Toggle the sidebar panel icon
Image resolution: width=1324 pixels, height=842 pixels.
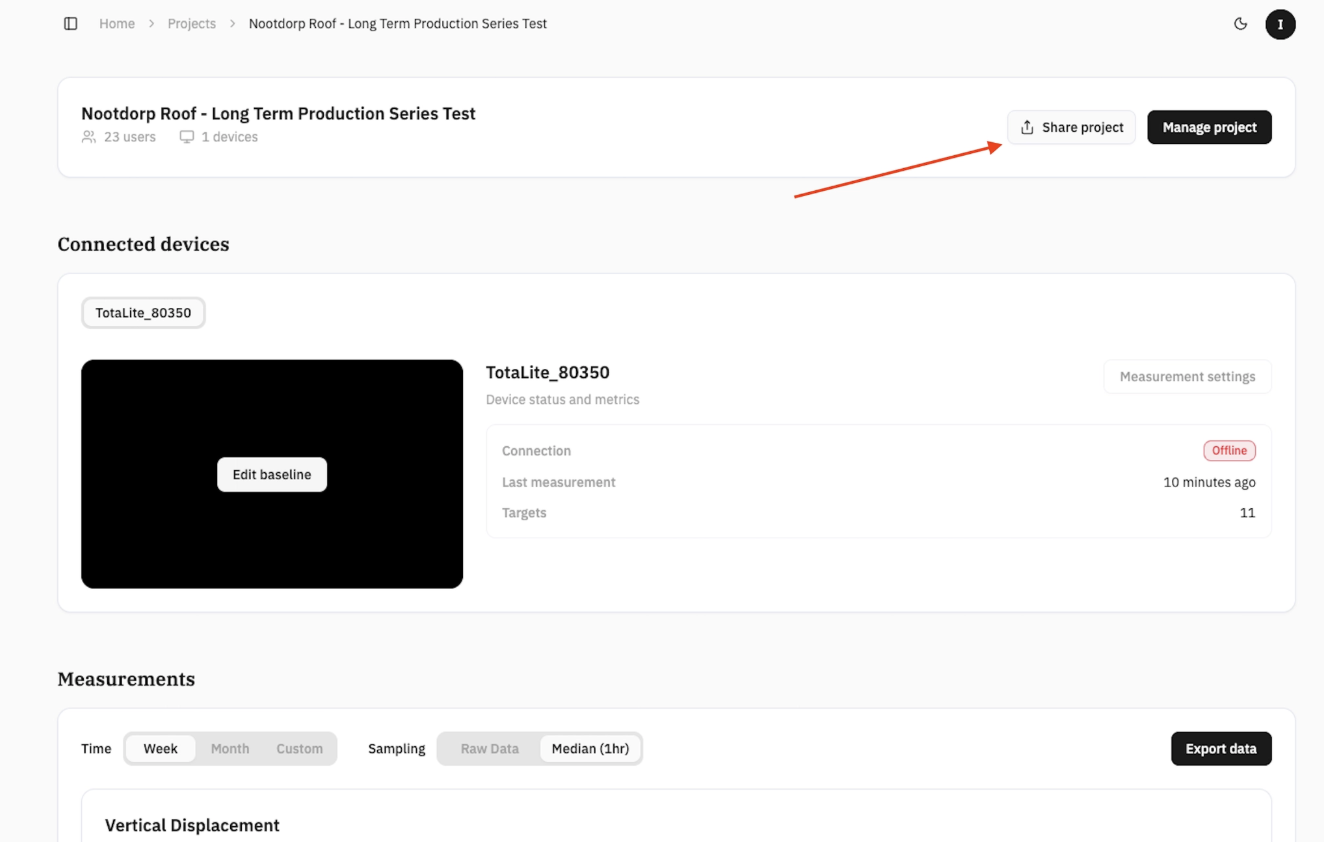coord(70,24)
